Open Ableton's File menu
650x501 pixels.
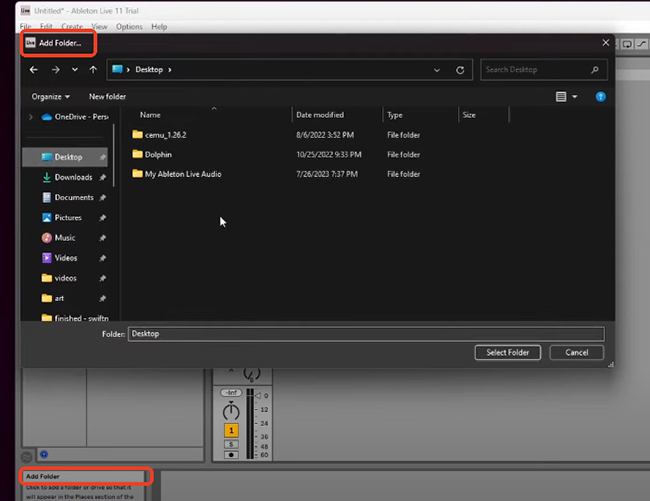[25, 27]
